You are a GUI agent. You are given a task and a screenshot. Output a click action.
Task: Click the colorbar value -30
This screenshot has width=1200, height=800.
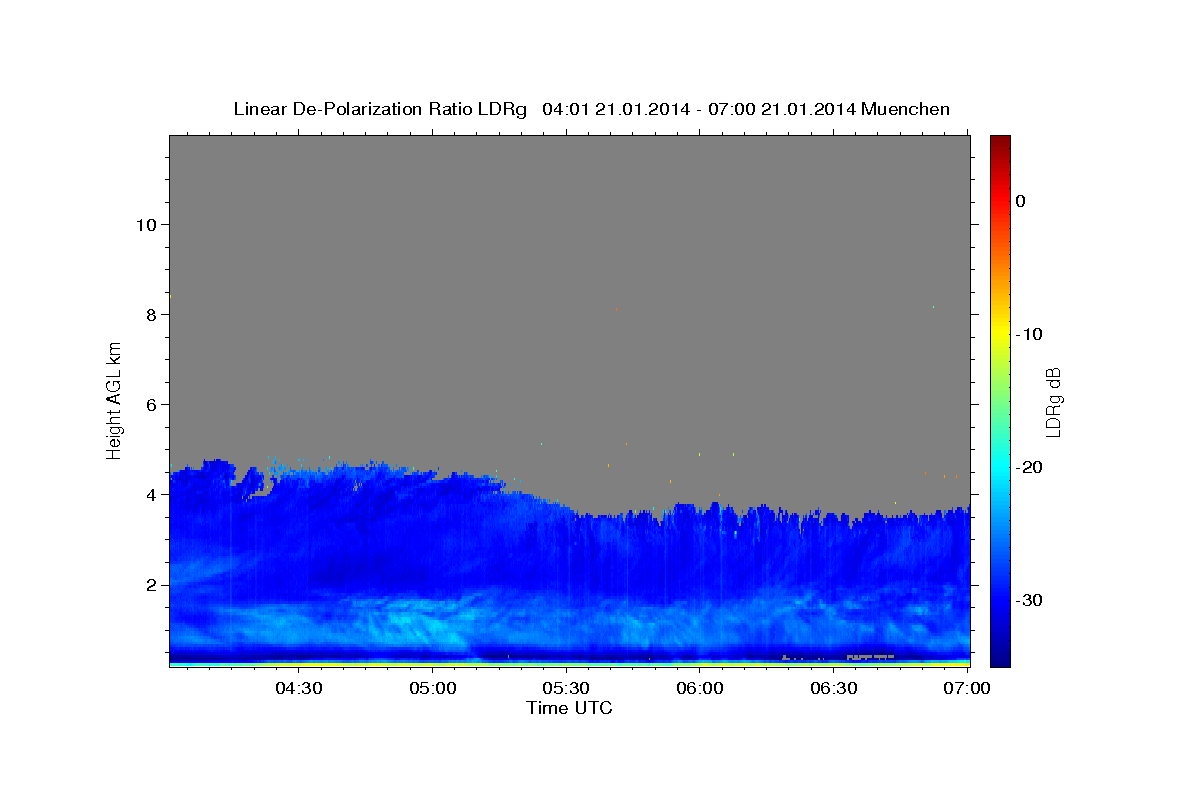(1029, 600)
